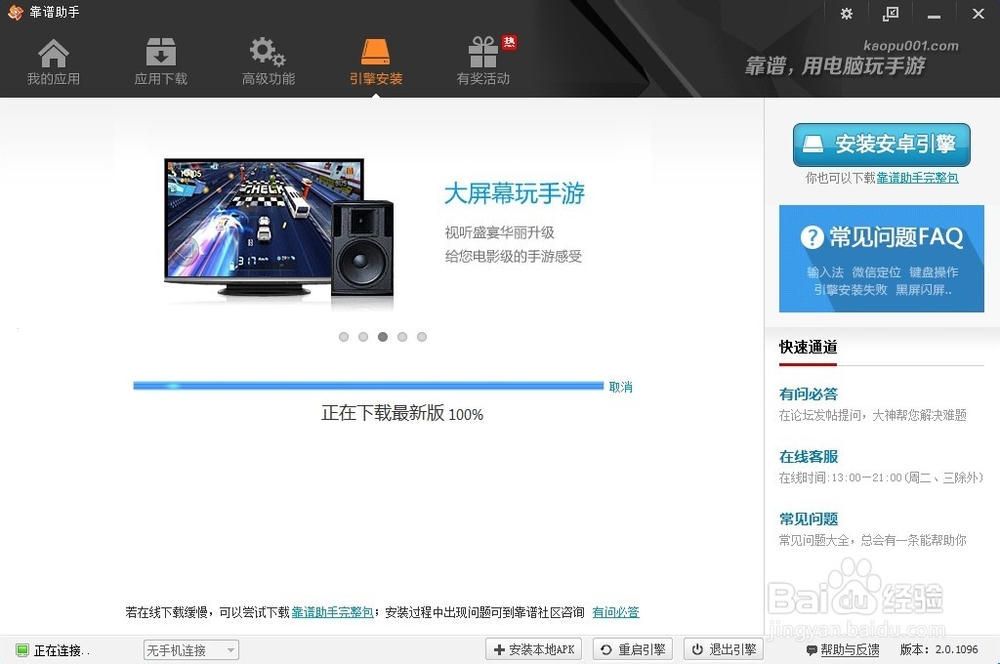Click the 大屏幕玩手游 banner heading
This screenshot has height=664, width=1000.
pyautogui.click(x=514, y=193)
